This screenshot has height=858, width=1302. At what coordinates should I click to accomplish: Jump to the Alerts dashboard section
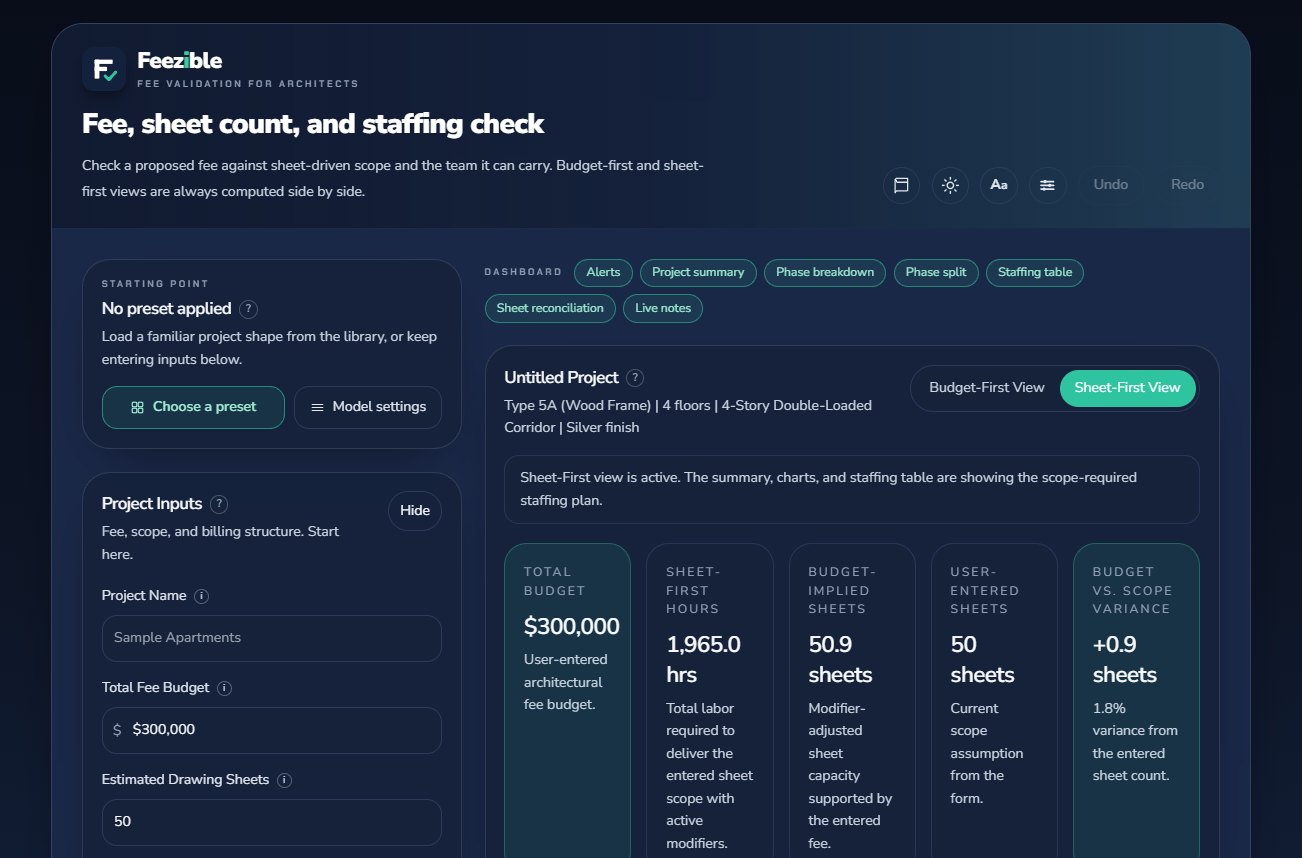pyautogui.click(x=603, y=272)
